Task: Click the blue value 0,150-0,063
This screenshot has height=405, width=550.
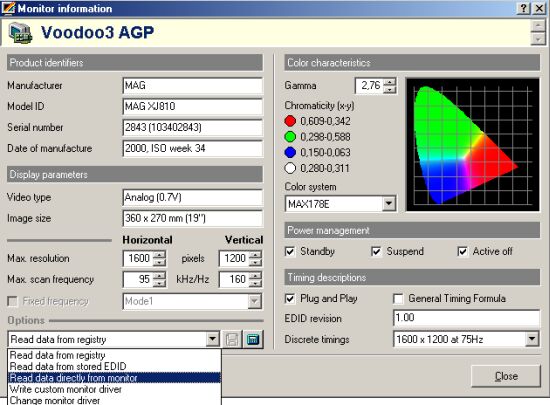Action: [325, 153]
